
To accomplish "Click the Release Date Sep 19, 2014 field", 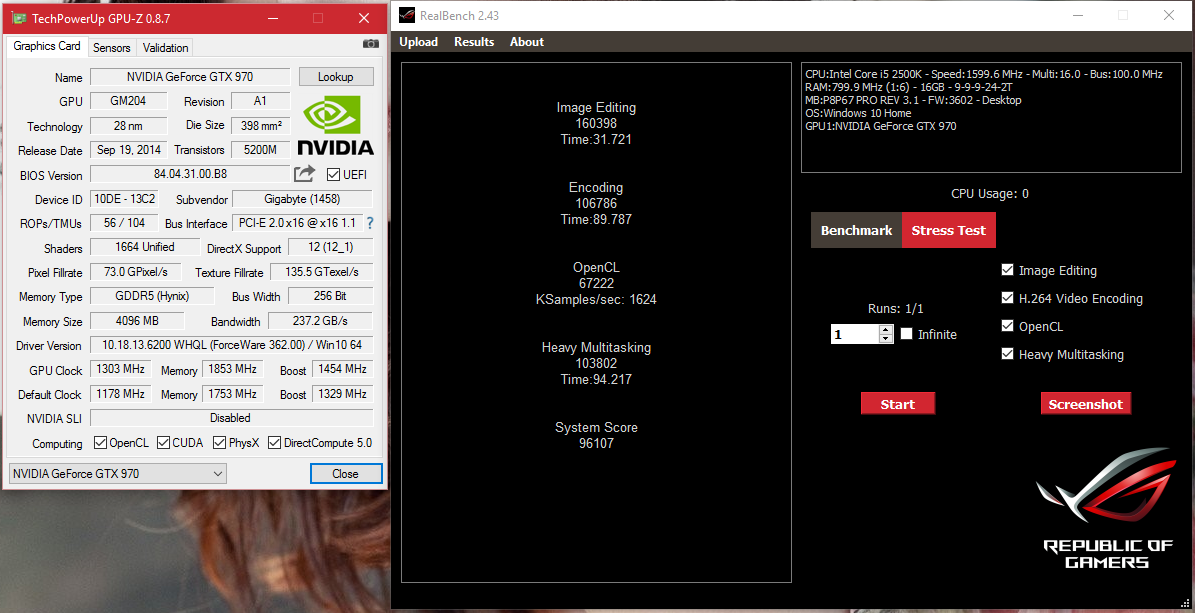I will [129, 150].
